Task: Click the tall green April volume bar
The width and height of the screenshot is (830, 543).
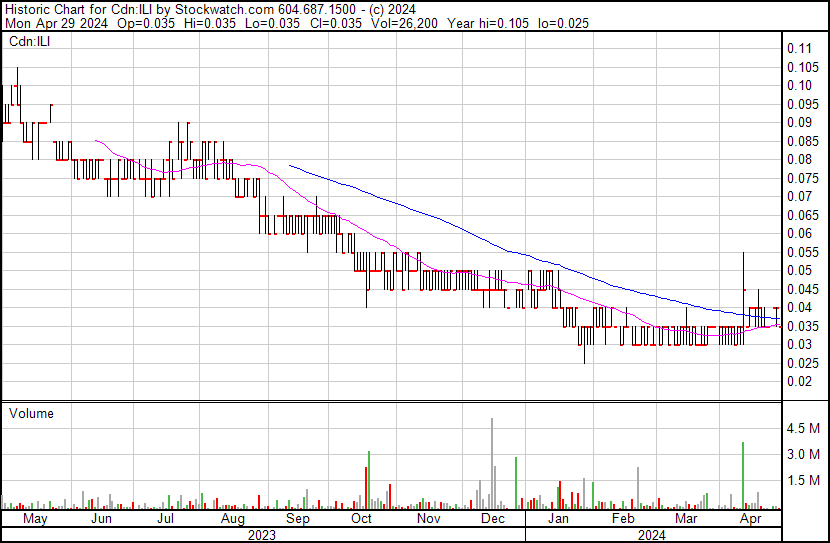Action: [743, 475]
